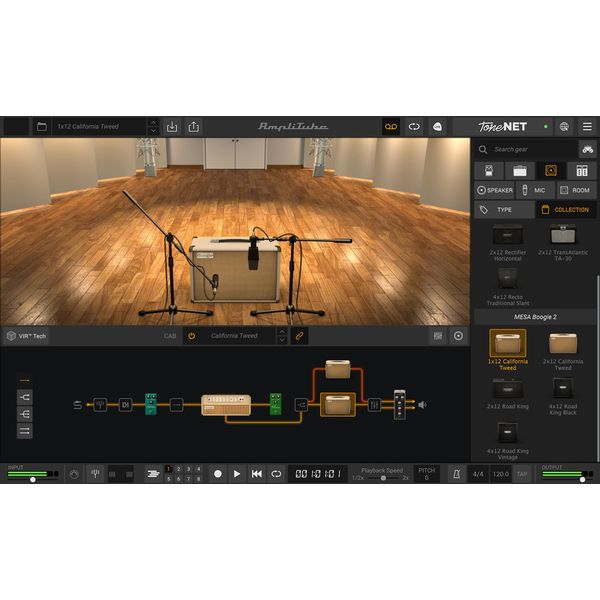The height and width of the screenshot is (600, 600).
Task: Toggle the input noise gate knob icon
Action: (74, 474)
